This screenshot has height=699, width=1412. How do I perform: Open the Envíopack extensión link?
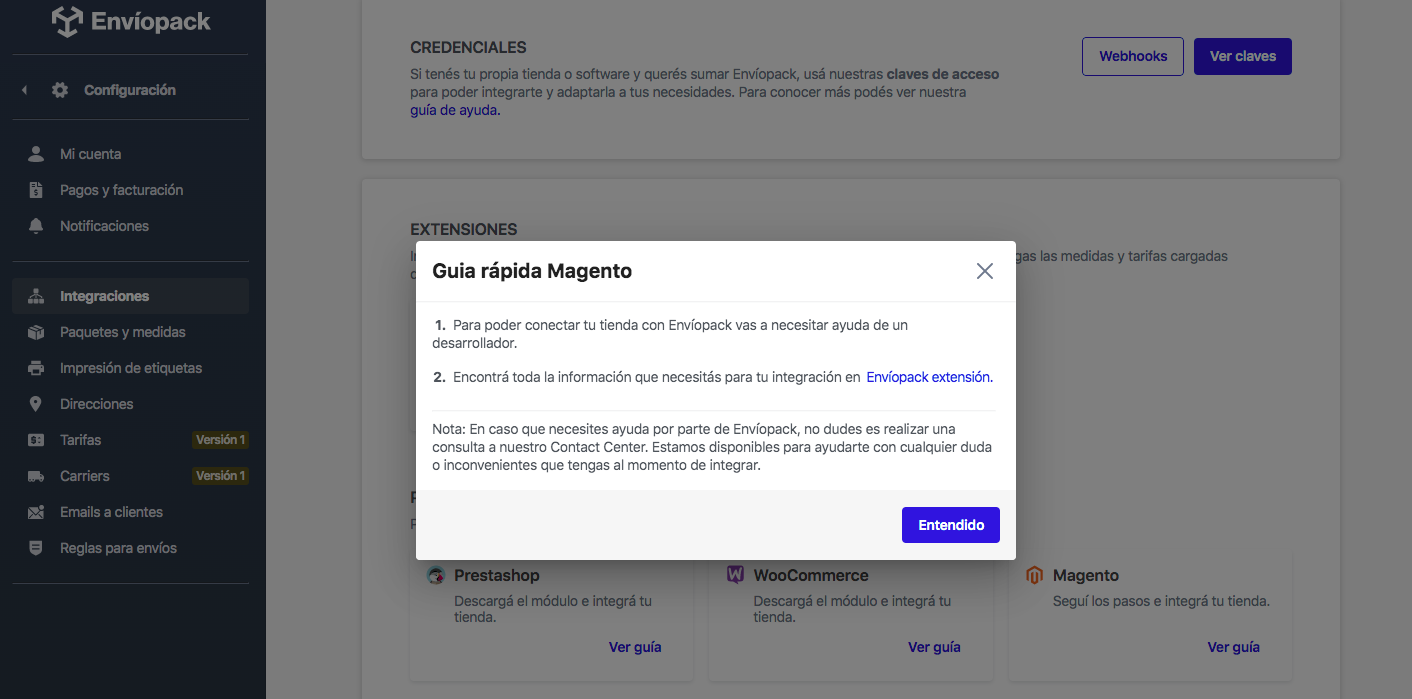pos(929,377)
